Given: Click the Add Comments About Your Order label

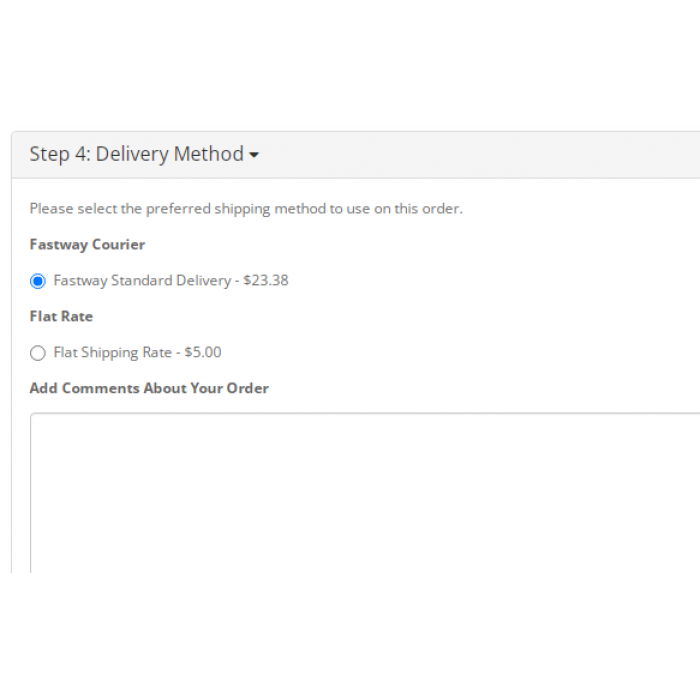Looking at the screenshot, I should (x=149, y=388).
